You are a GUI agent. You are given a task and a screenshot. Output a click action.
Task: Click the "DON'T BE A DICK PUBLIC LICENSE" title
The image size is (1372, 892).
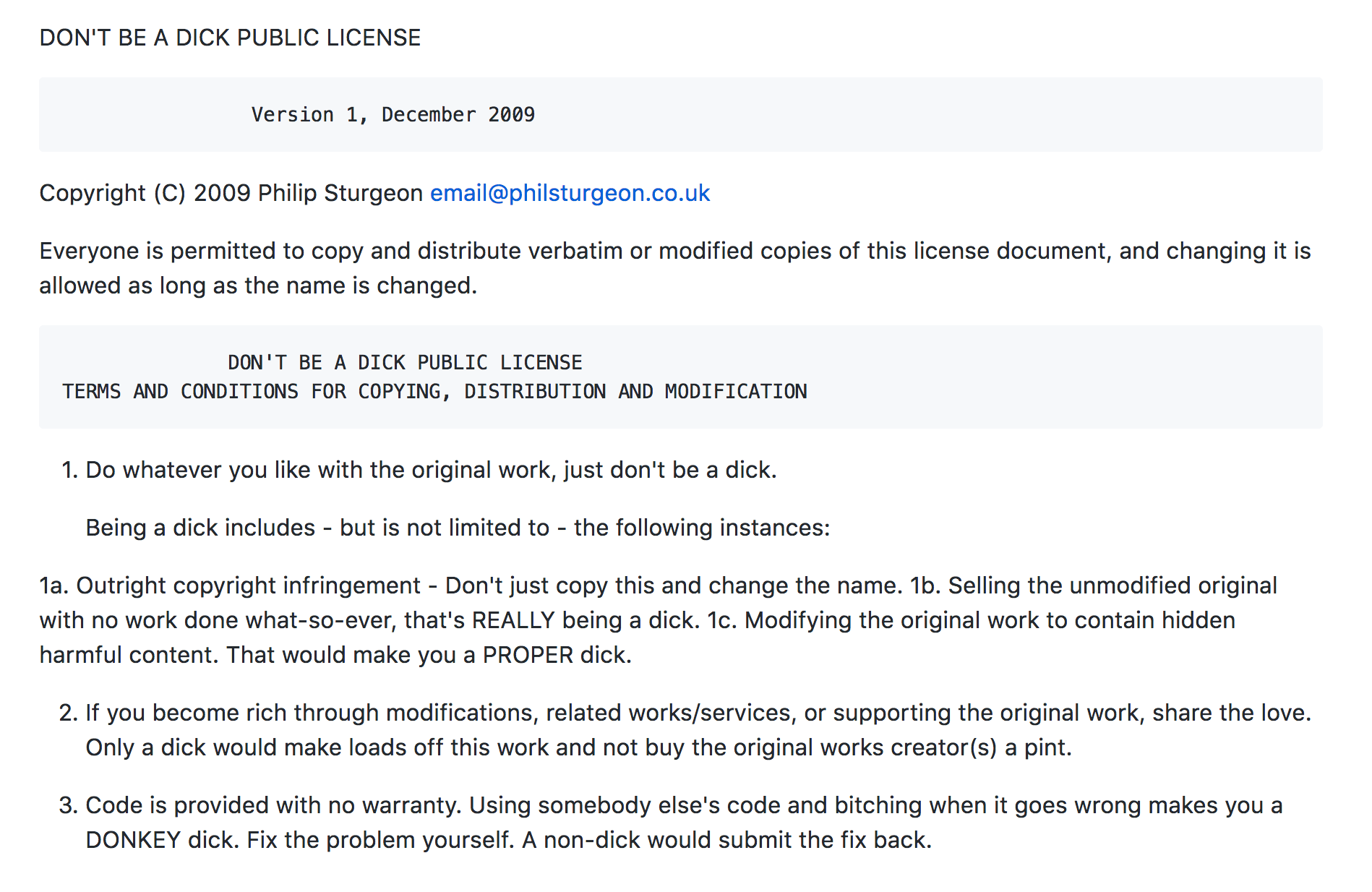230,38
